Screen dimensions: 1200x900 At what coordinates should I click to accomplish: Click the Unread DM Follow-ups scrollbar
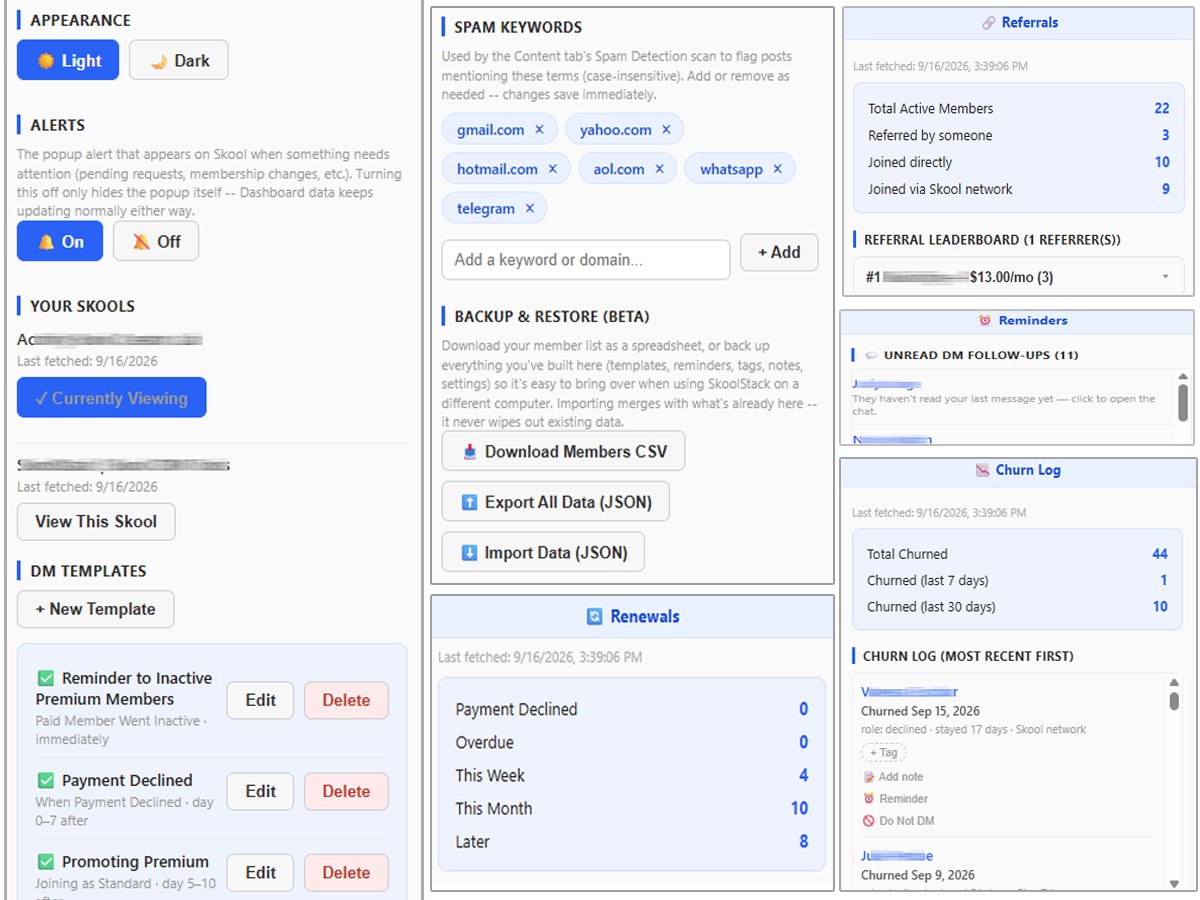[x=1183, y=404]
